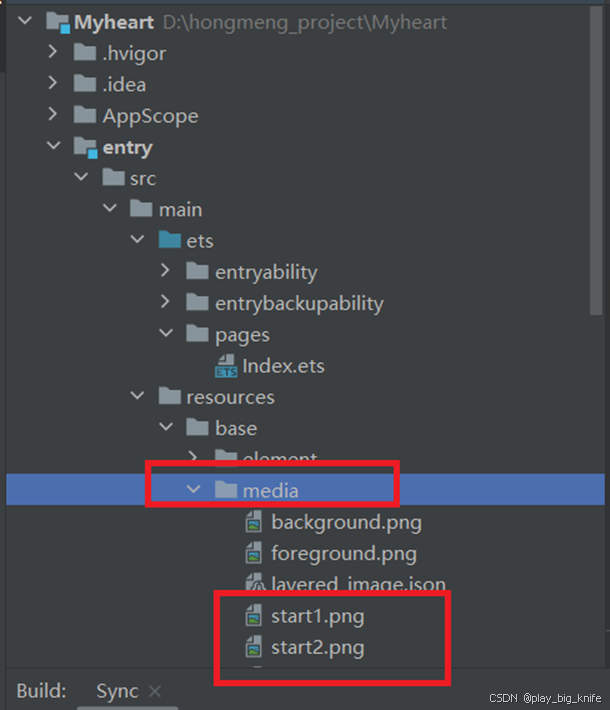This screenshot has height=710, width=610.
Task: Close the Sync tab
Action: coord(155,691)
